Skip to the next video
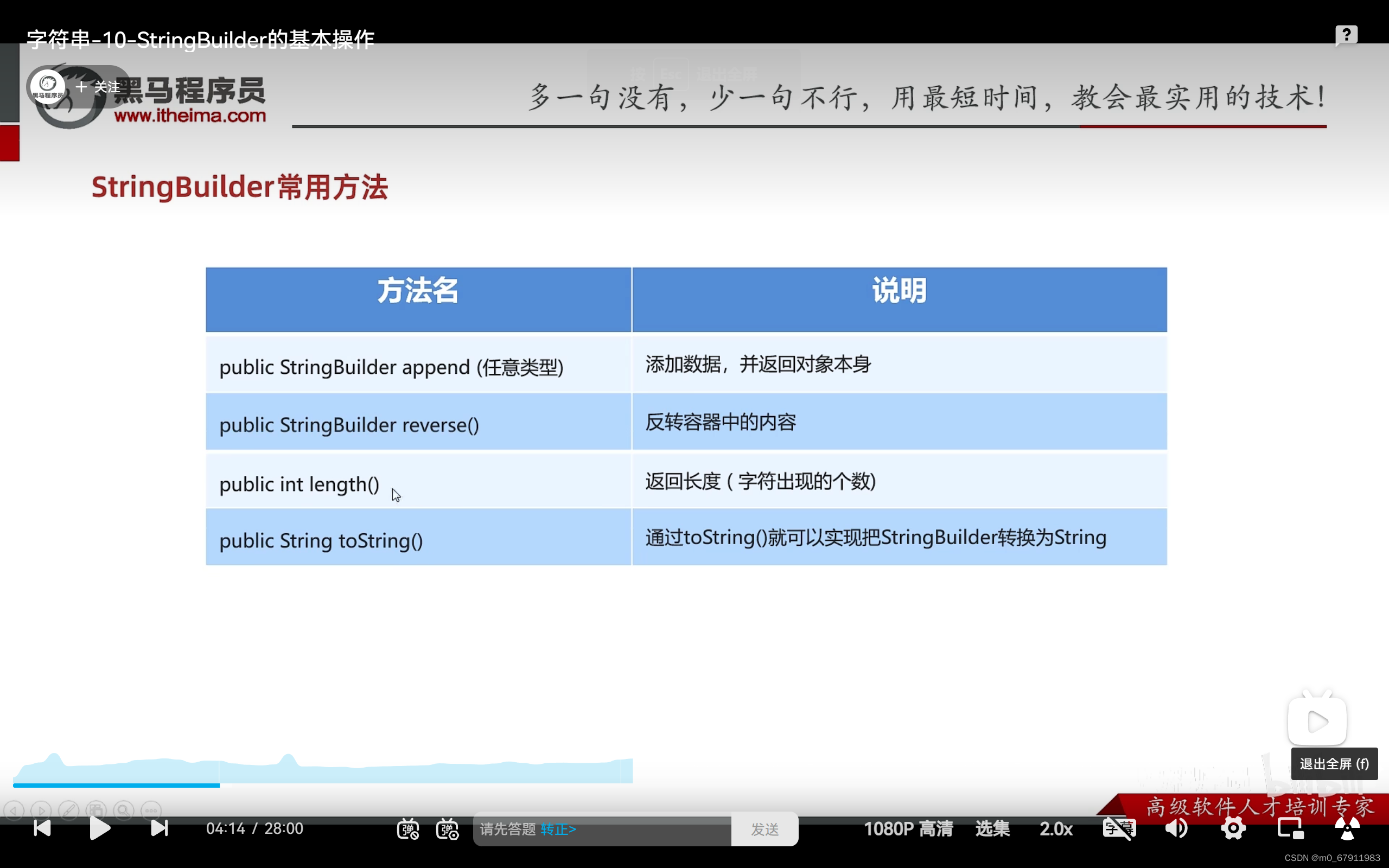Image resolution: width=1389 pixels, height=868 pixels. [159, 829]
